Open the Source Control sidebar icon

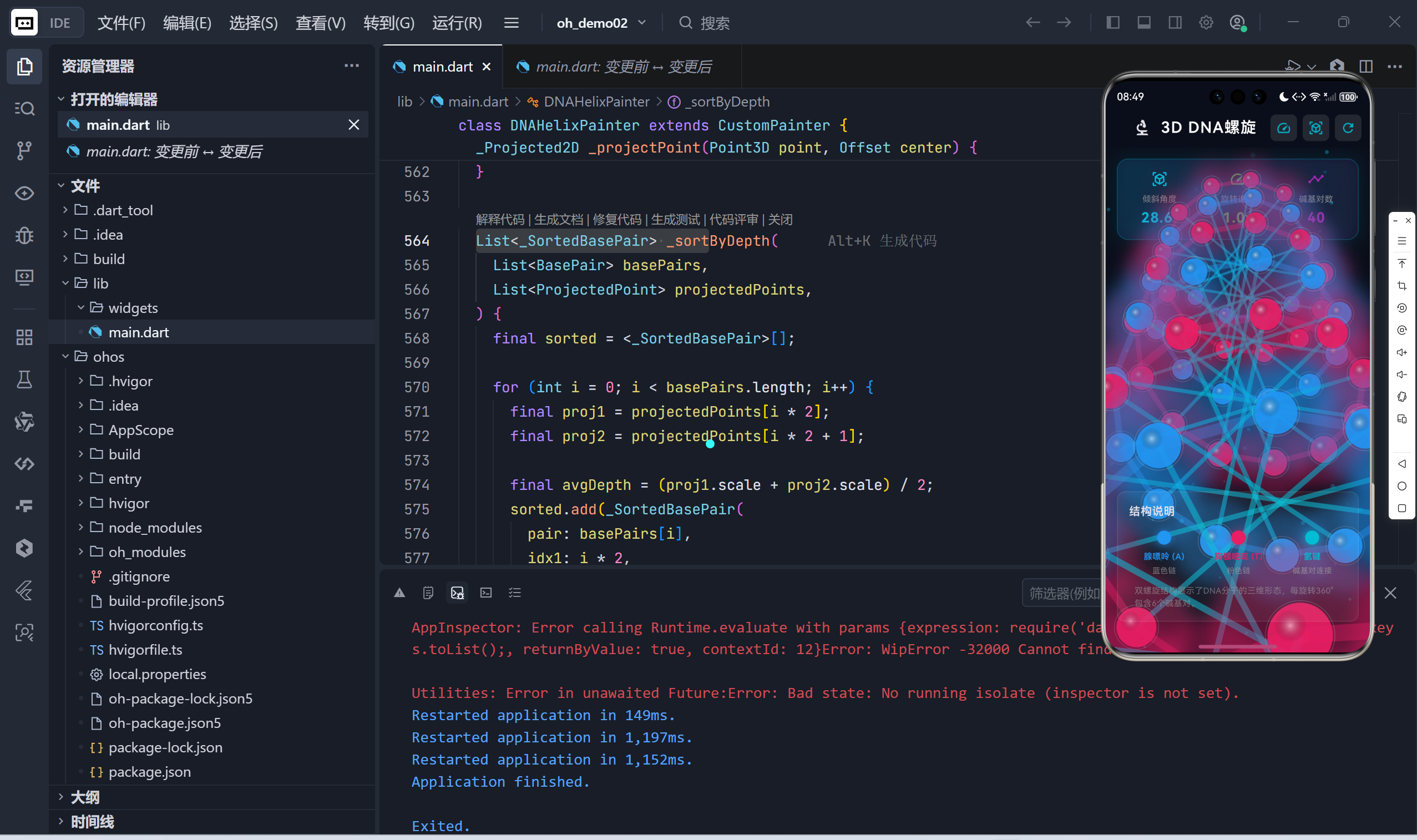[24, 150]
